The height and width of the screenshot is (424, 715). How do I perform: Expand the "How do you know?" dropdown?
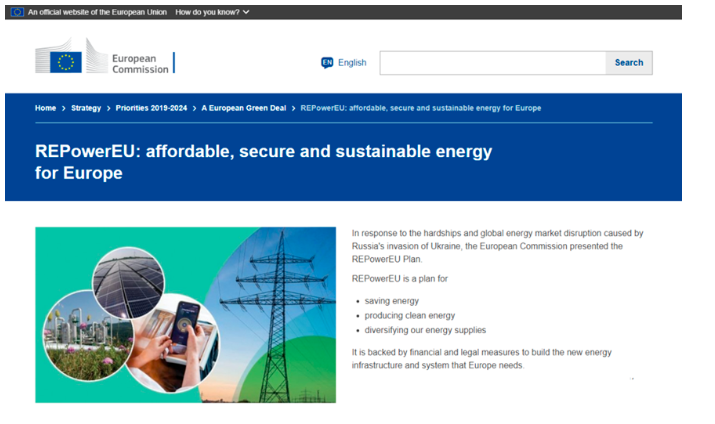[212, 12]
